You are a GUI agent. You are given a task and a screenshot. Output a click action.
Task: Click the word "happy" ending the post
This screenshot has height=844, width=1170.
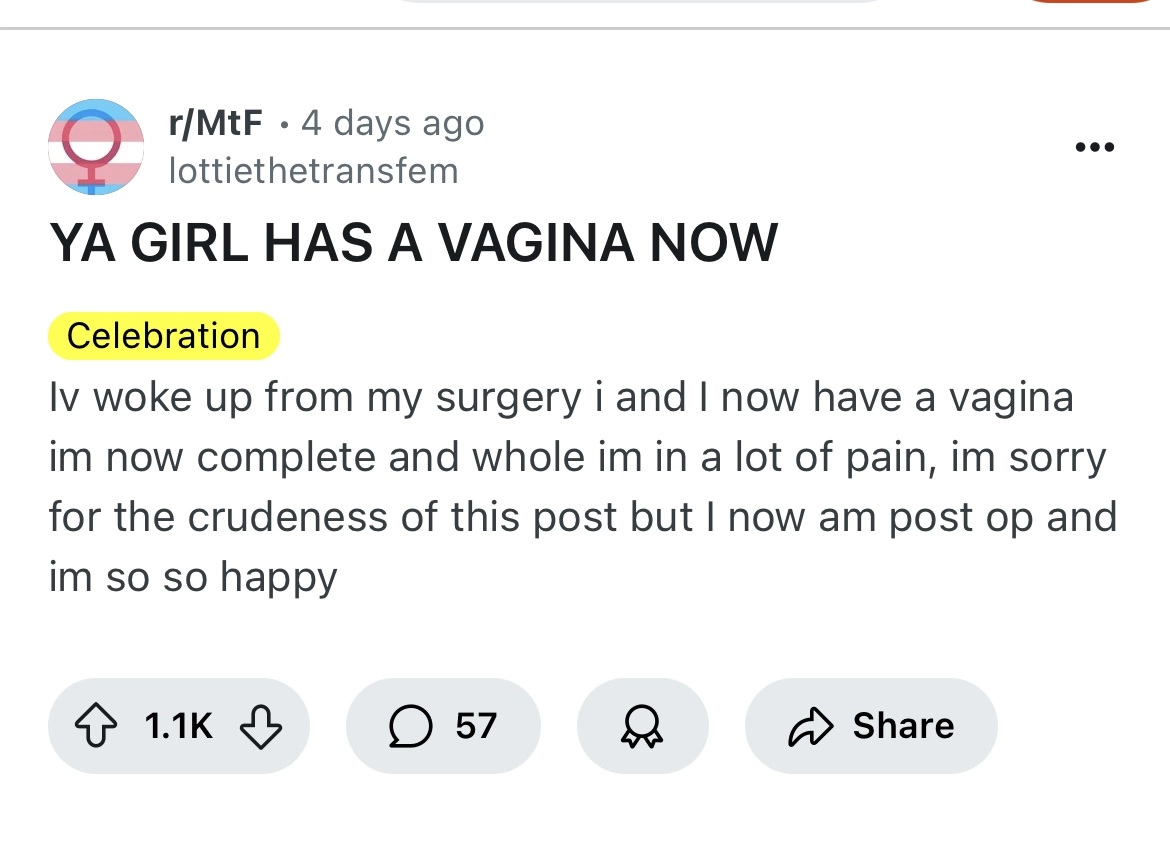point(279,578)
